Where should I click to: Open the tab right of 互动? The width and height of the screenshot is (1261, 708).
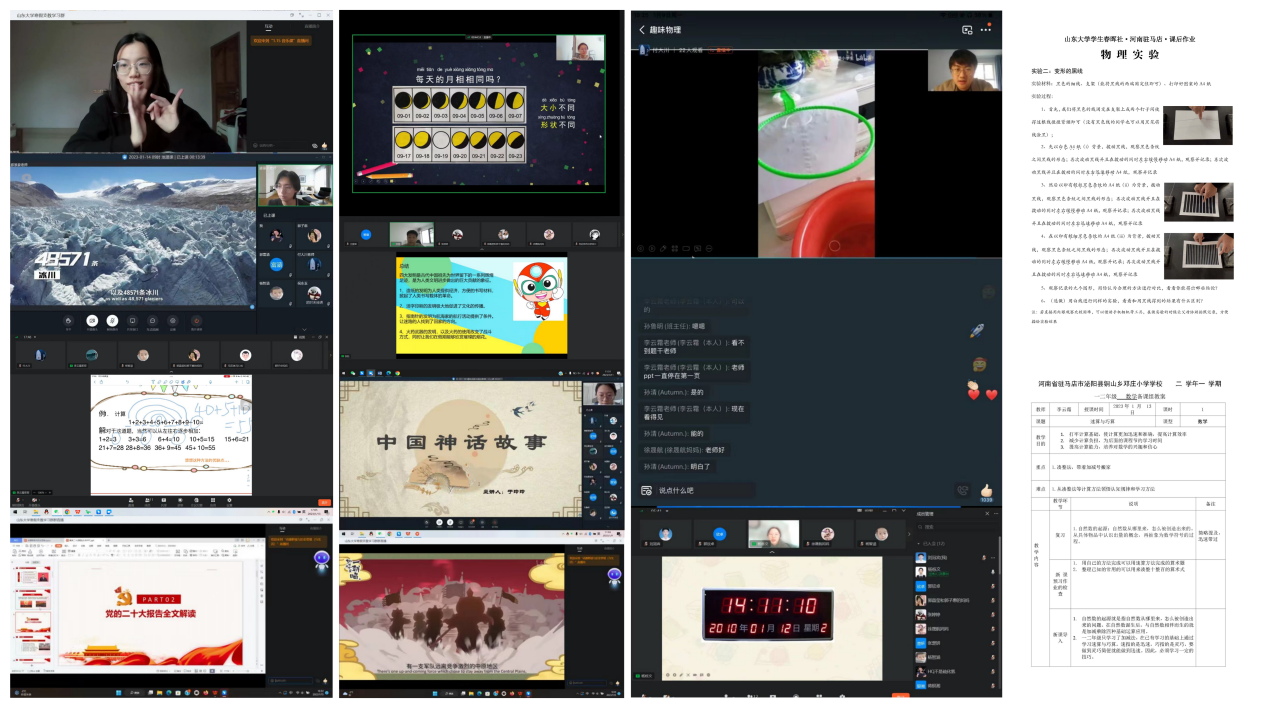pos(313,26)
